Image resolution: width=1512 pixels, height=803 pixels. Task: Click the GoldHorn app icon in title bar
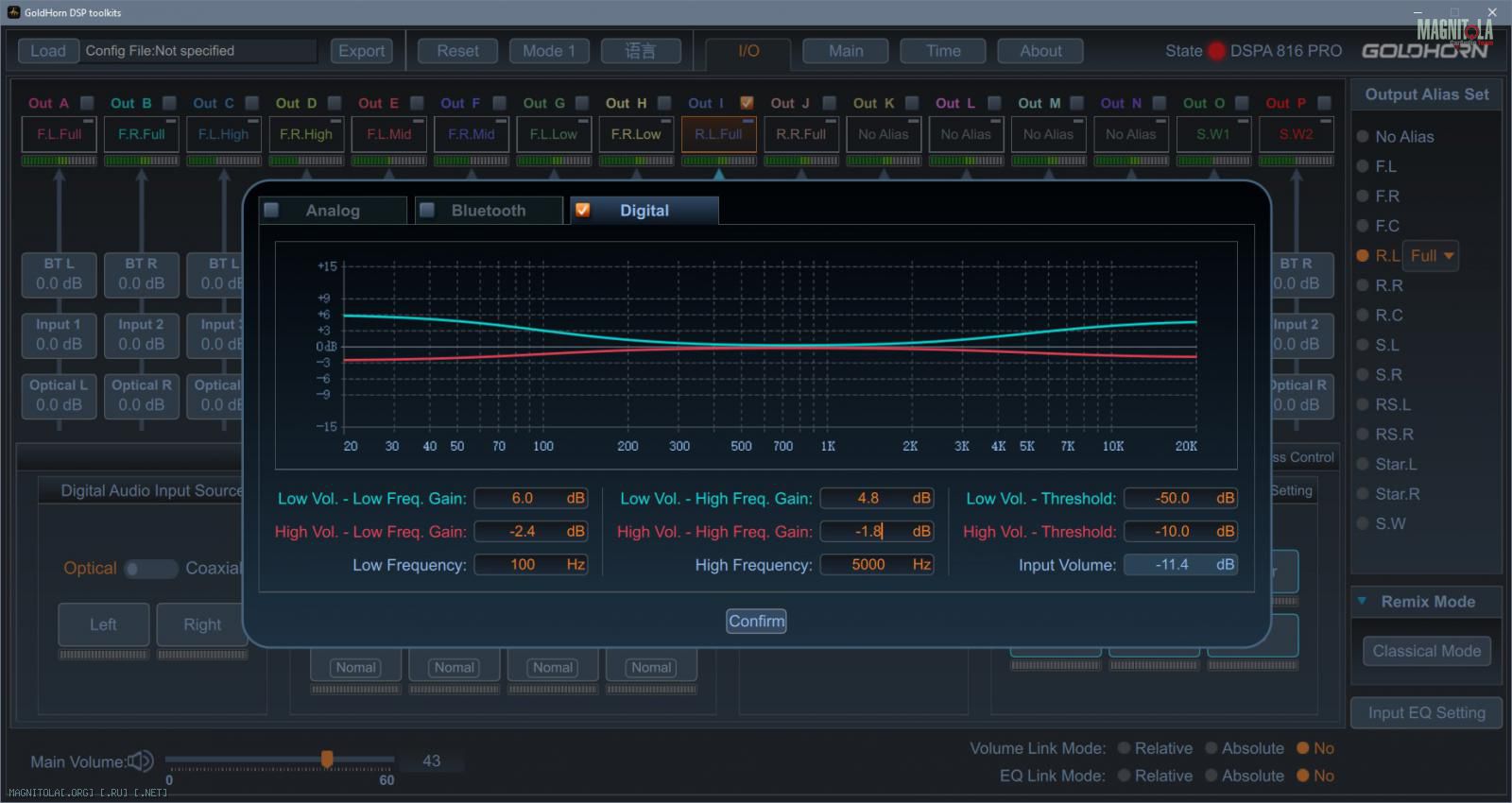coord(12,12)
